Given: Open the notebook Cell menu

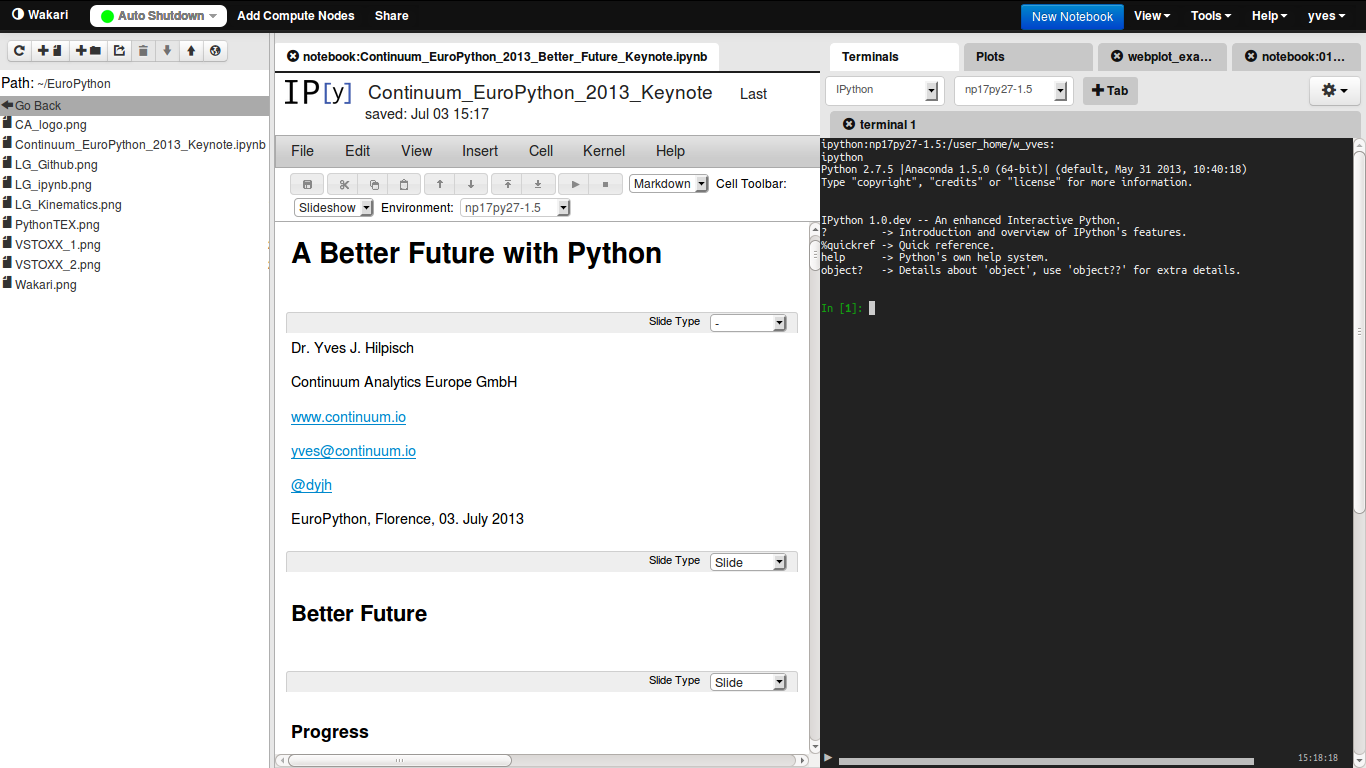Looking at the screenshot, I should pyautogui.click(x=541, y=151).
